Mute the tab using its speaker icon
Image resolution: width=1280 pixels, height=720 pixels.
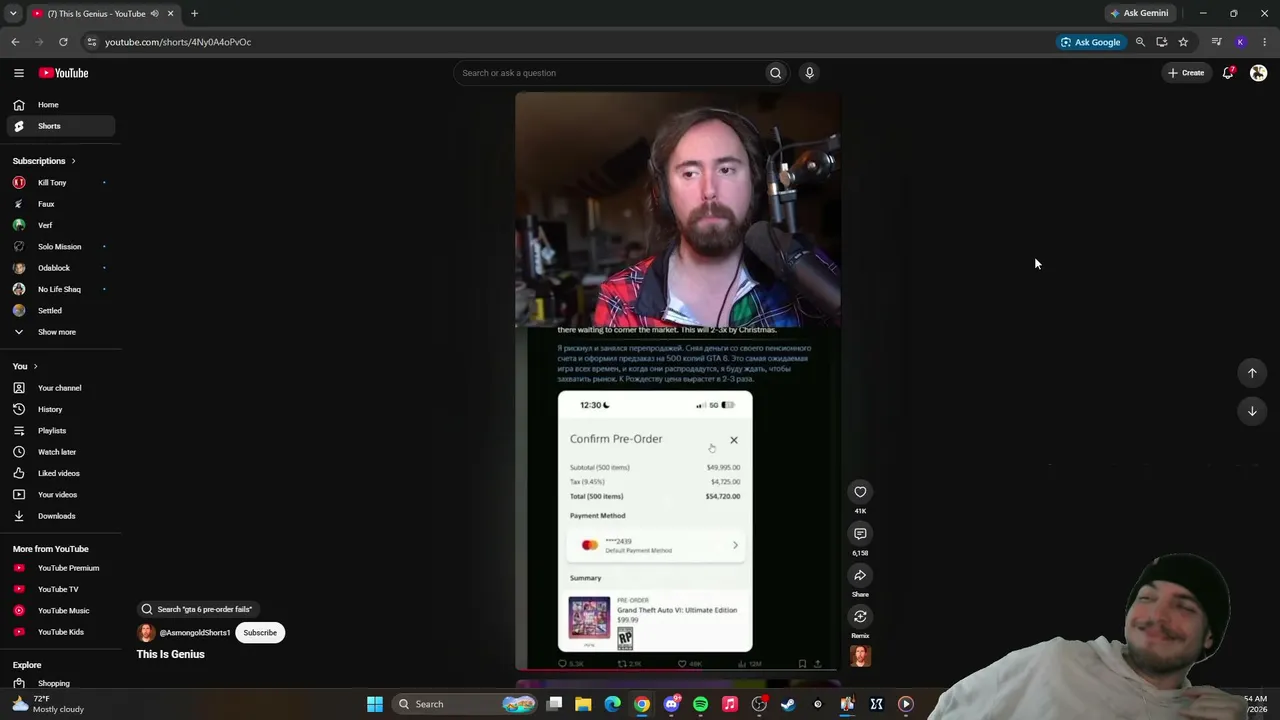(154, 14)
